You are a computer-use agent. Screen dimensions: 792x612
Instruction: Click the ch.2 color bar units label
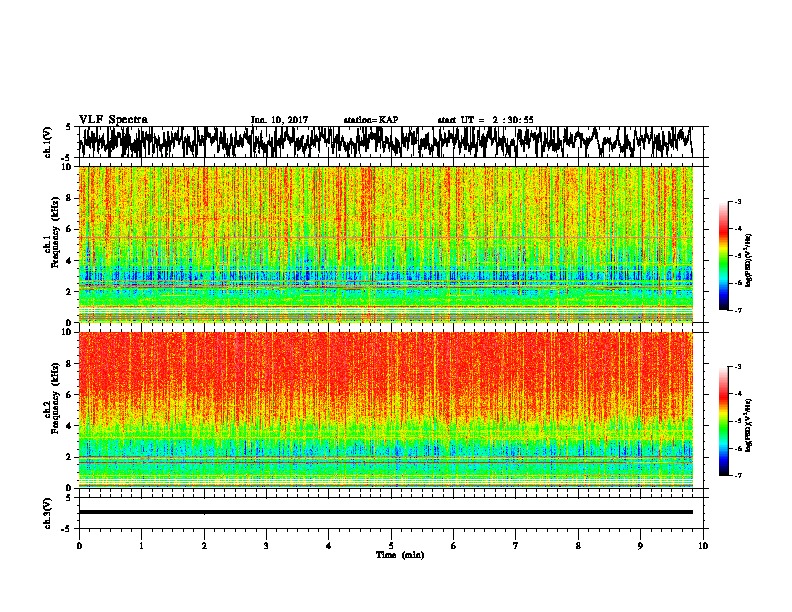749,425
